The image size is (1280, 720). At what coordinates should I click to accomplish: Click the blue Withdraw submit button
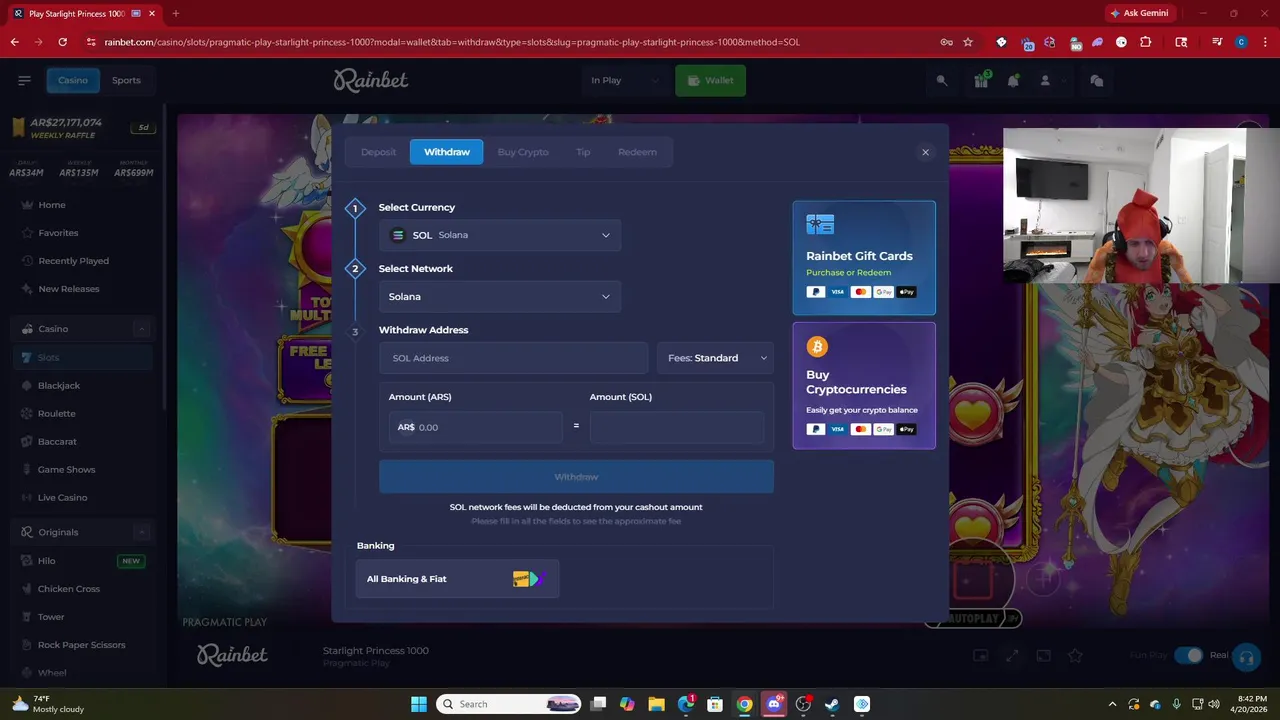576,477
